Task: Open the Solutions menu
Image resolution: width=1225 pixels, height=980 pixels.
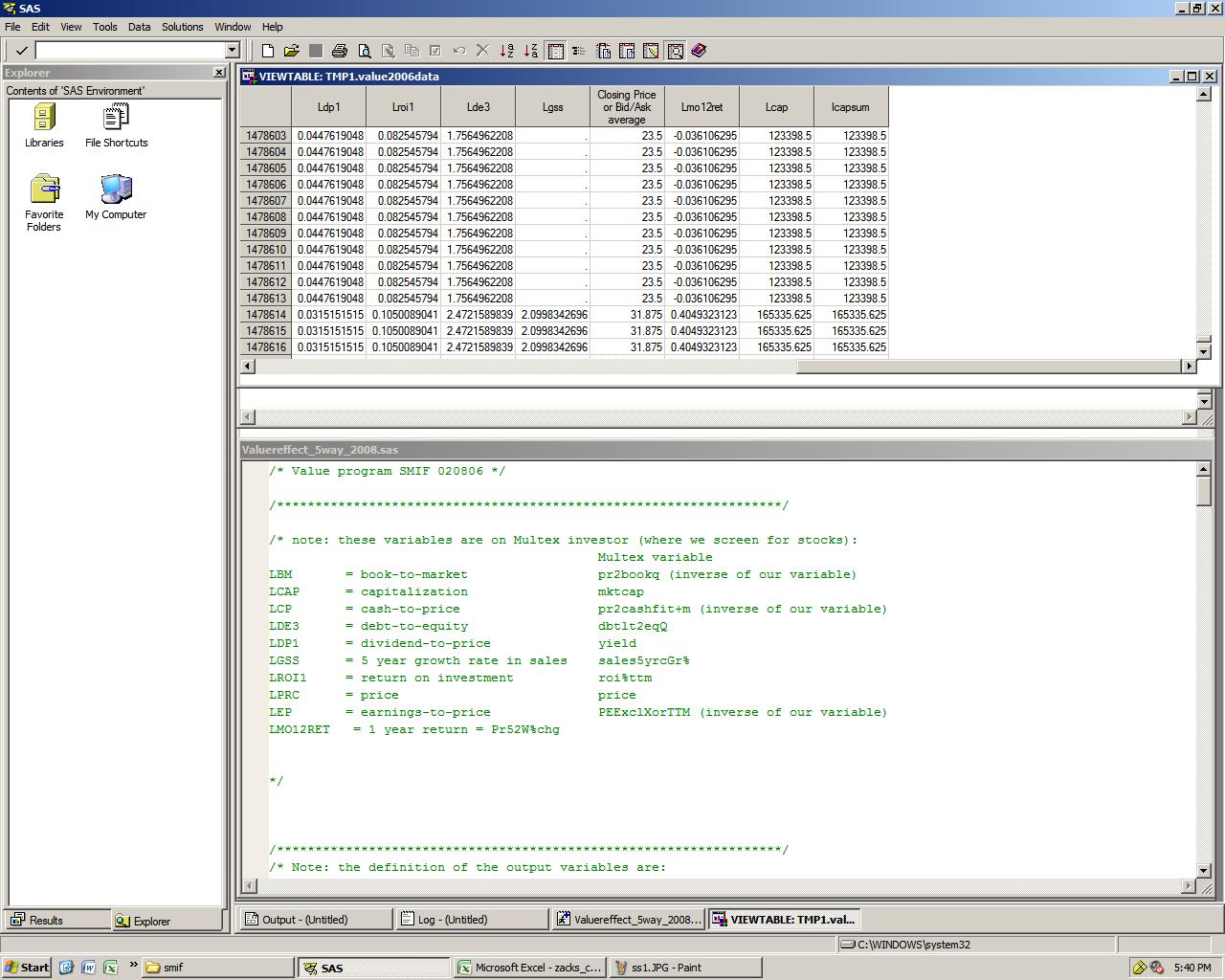Action: 182,27
